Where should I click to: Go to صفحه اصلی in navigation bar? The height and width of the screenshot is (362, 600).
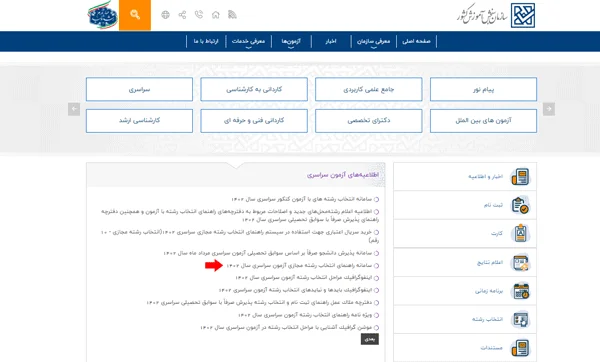click(416, 41)
